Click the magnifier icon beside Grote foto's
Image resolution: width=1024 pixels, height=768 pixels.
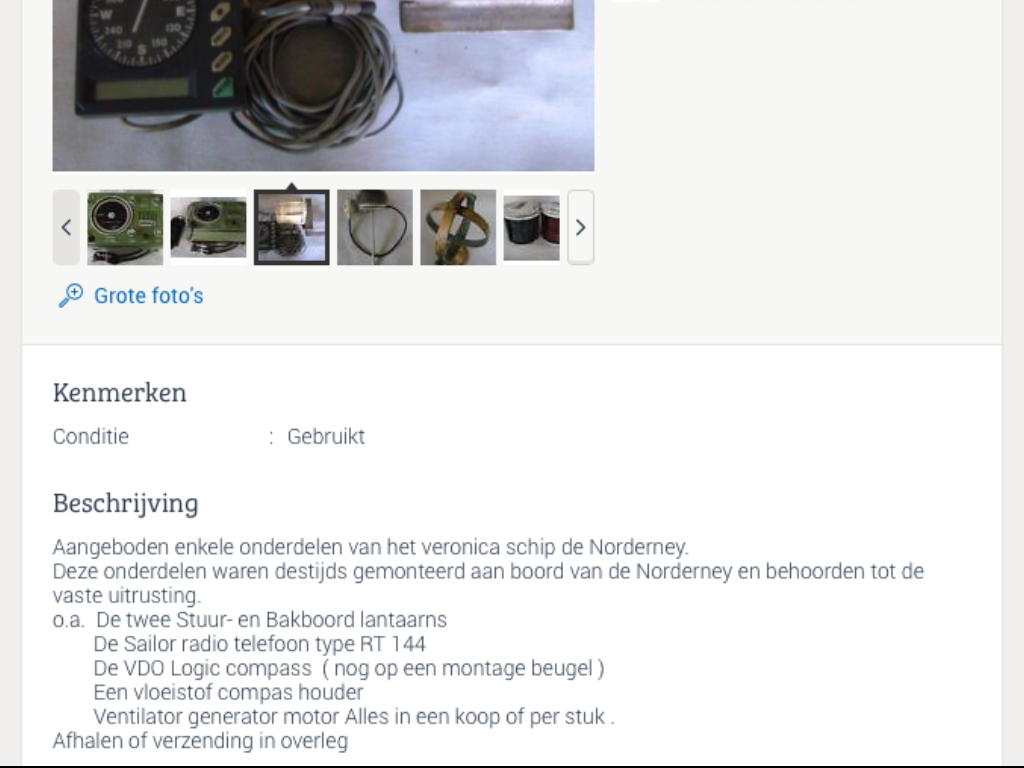tap(71, 295)
